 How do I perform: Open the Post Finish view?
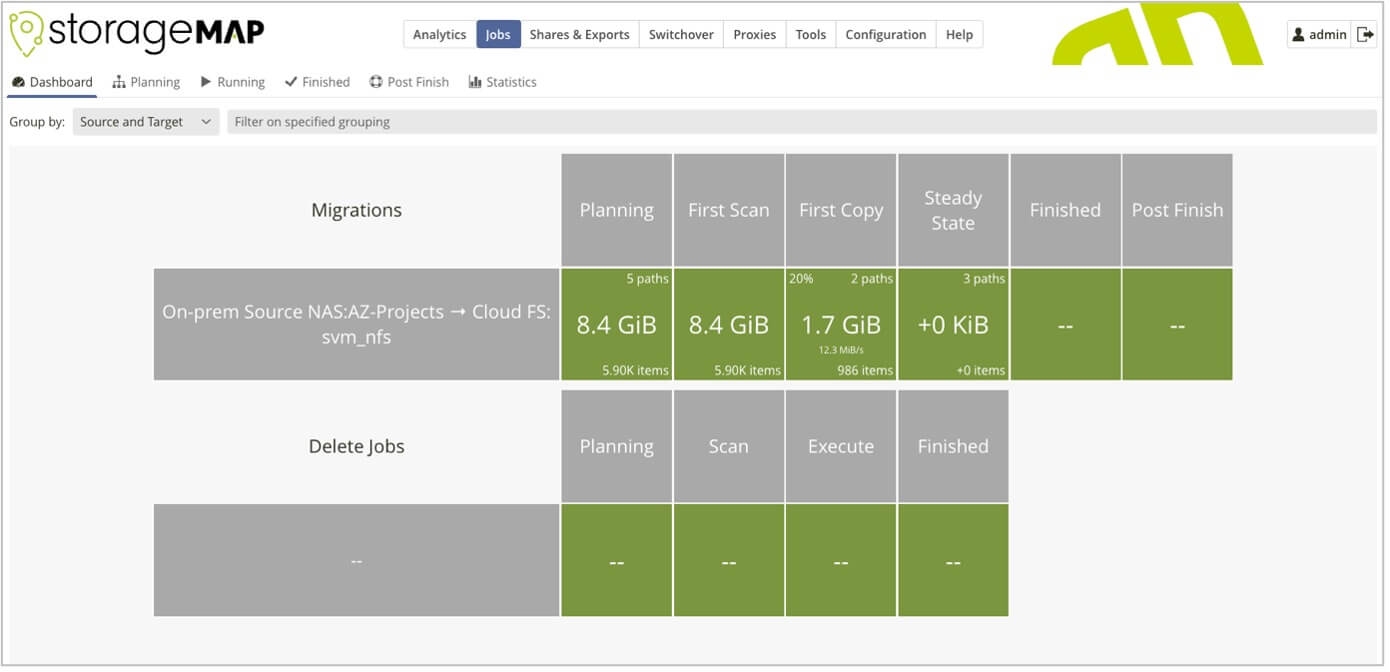pos(409,81)
